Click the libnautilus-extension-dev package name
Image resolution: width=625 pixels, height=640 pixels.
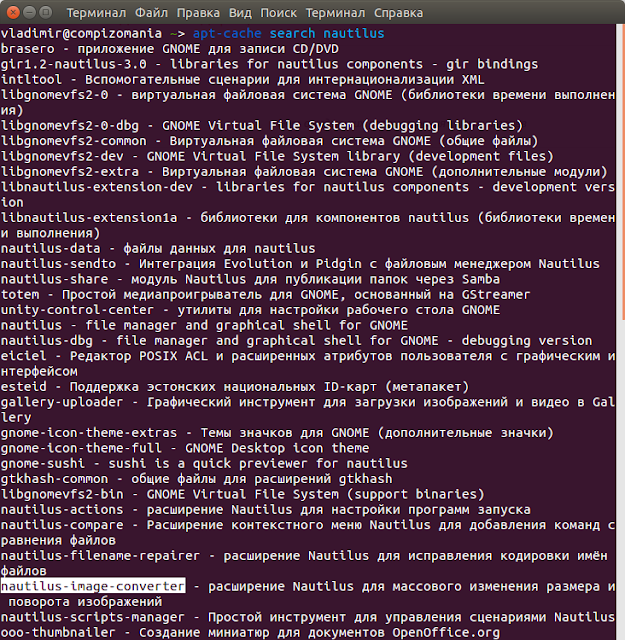[97, 187]
